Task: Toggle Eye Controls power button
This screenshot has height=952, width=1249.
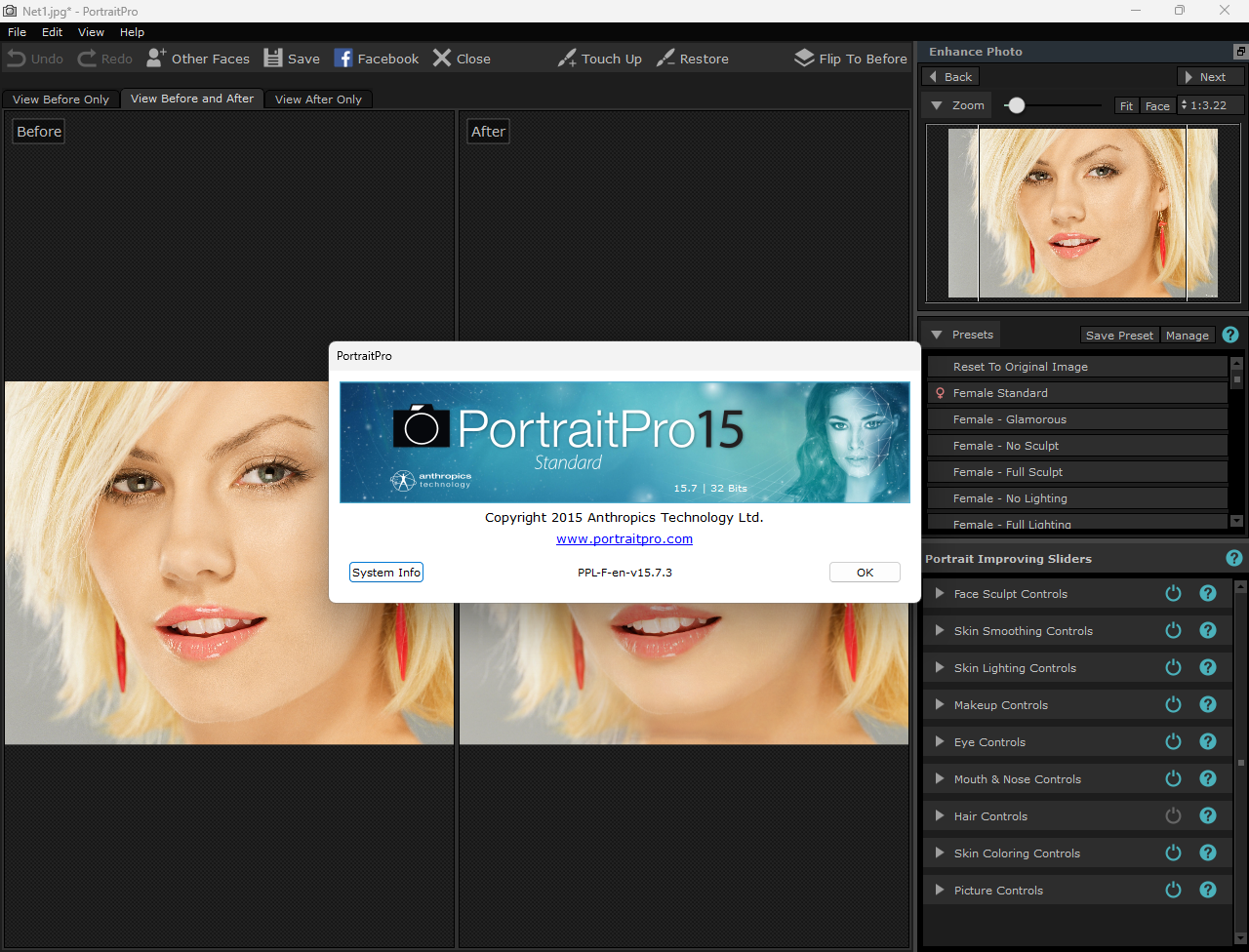Action: click(1174, 742)
